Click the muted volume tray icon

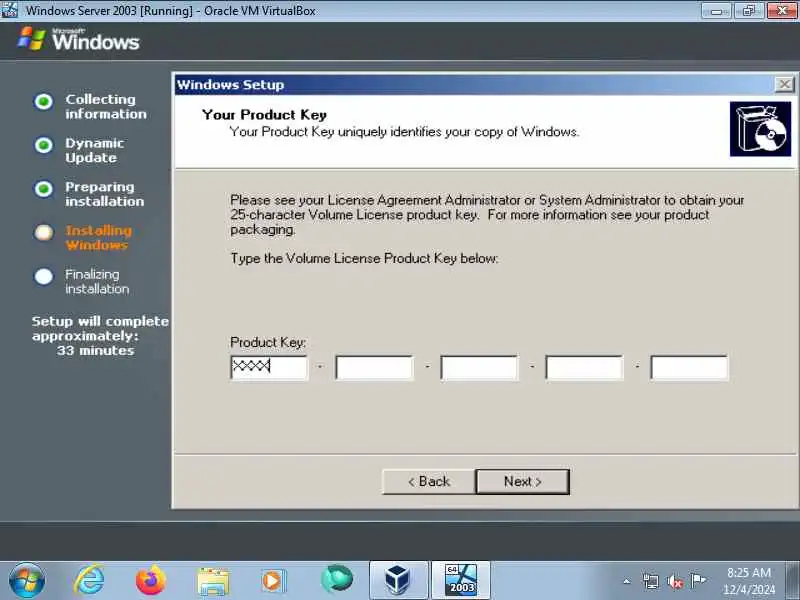pyautogui.click(x=675, y=581)
